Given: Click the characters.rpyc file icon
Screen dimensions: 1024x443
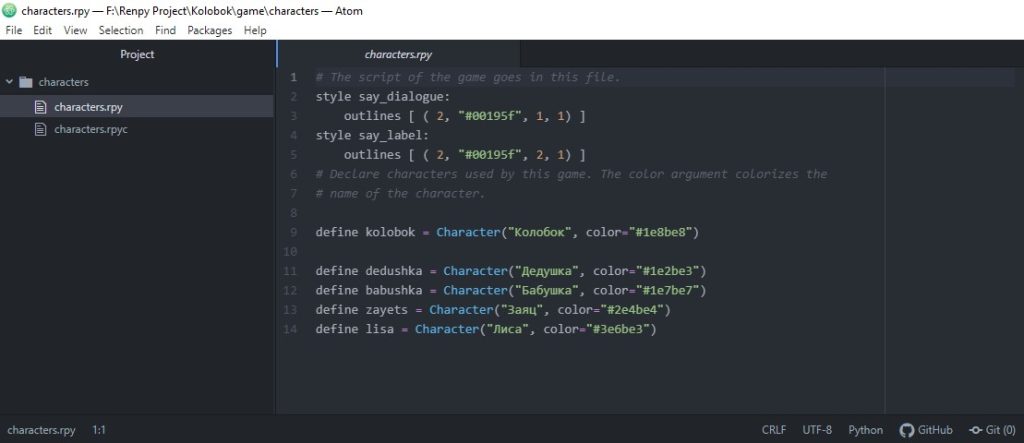Looking at the screenshot, I should coord(40,129).
